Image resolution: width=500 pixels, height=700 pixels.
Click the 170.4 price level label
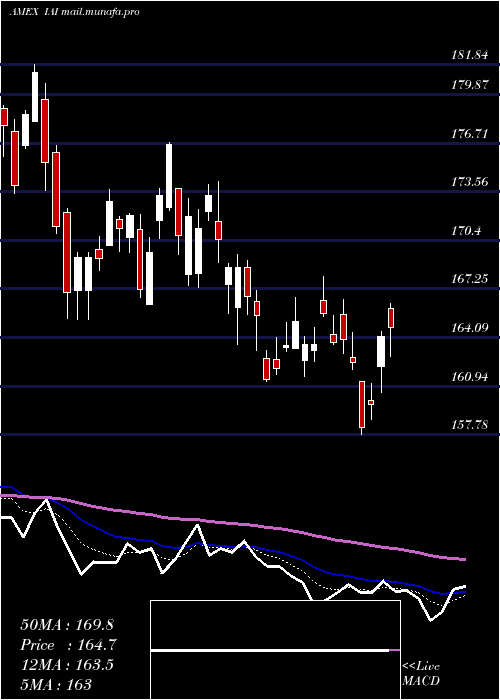466,231
